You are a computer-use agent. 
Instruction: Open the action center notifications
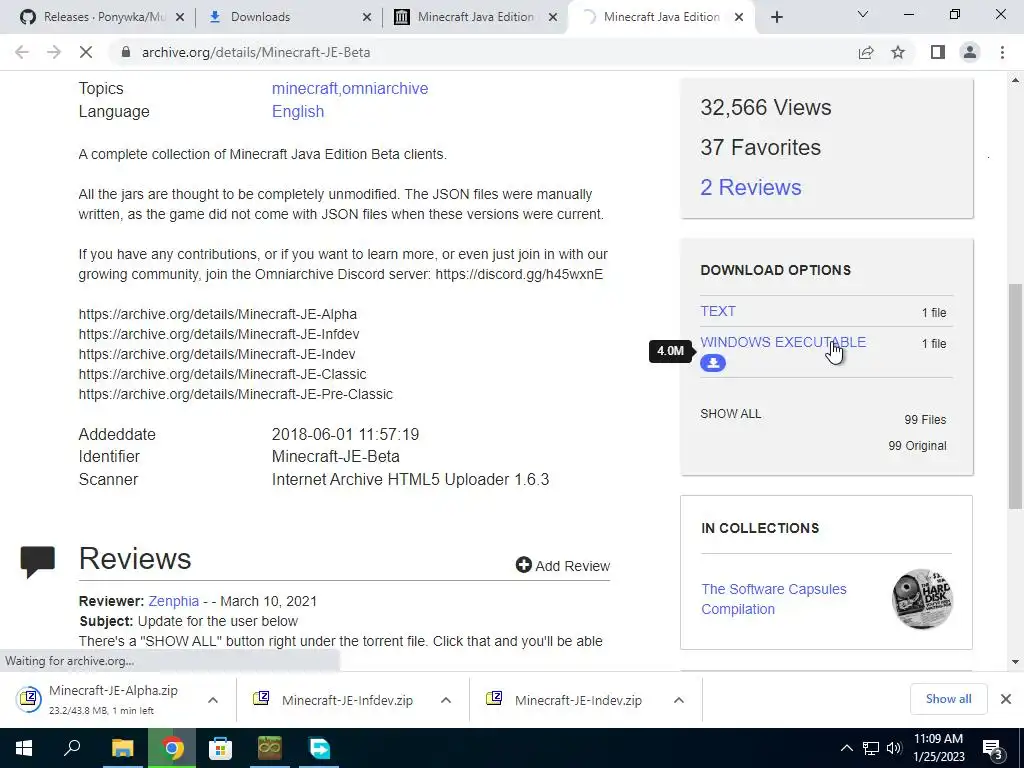993,748
